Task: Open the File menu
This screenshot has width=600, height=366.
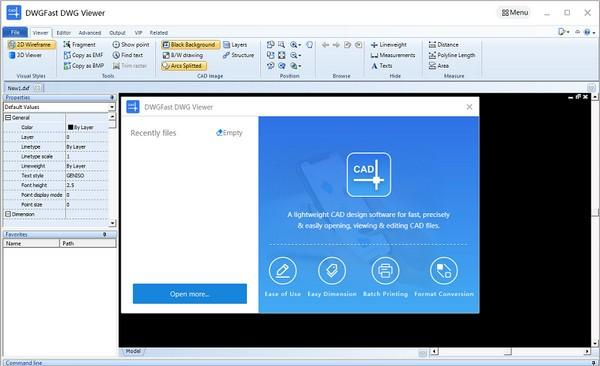Action: [x=15, y=33]
